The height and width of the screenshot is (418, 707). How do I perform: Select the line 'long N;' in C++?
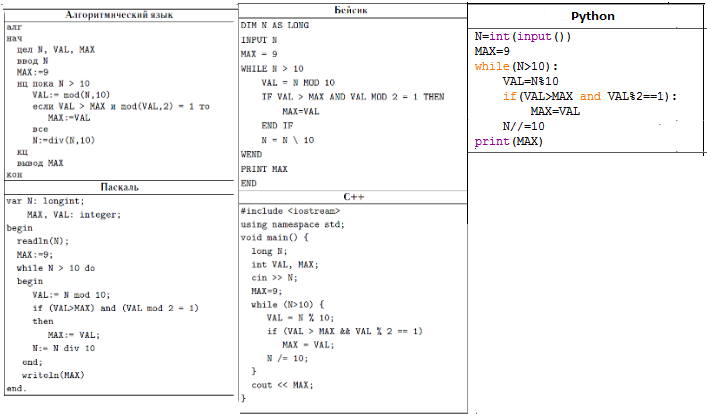pyautogui.click(x=269, y=251)
